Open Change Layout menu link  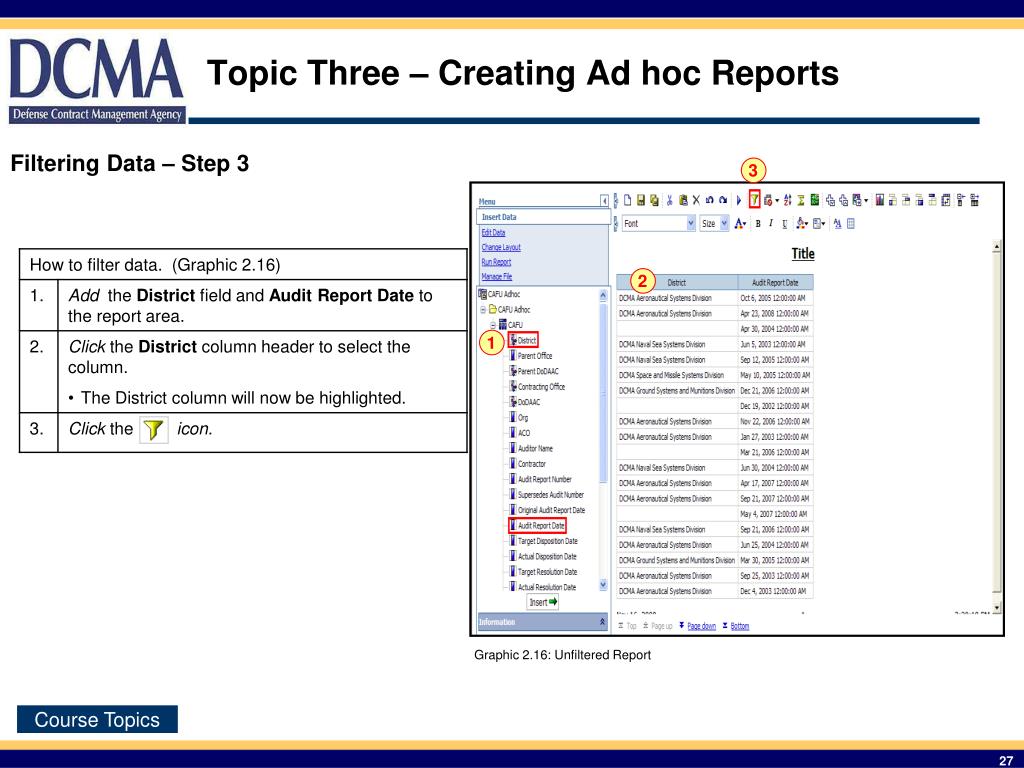pos(501,248)
